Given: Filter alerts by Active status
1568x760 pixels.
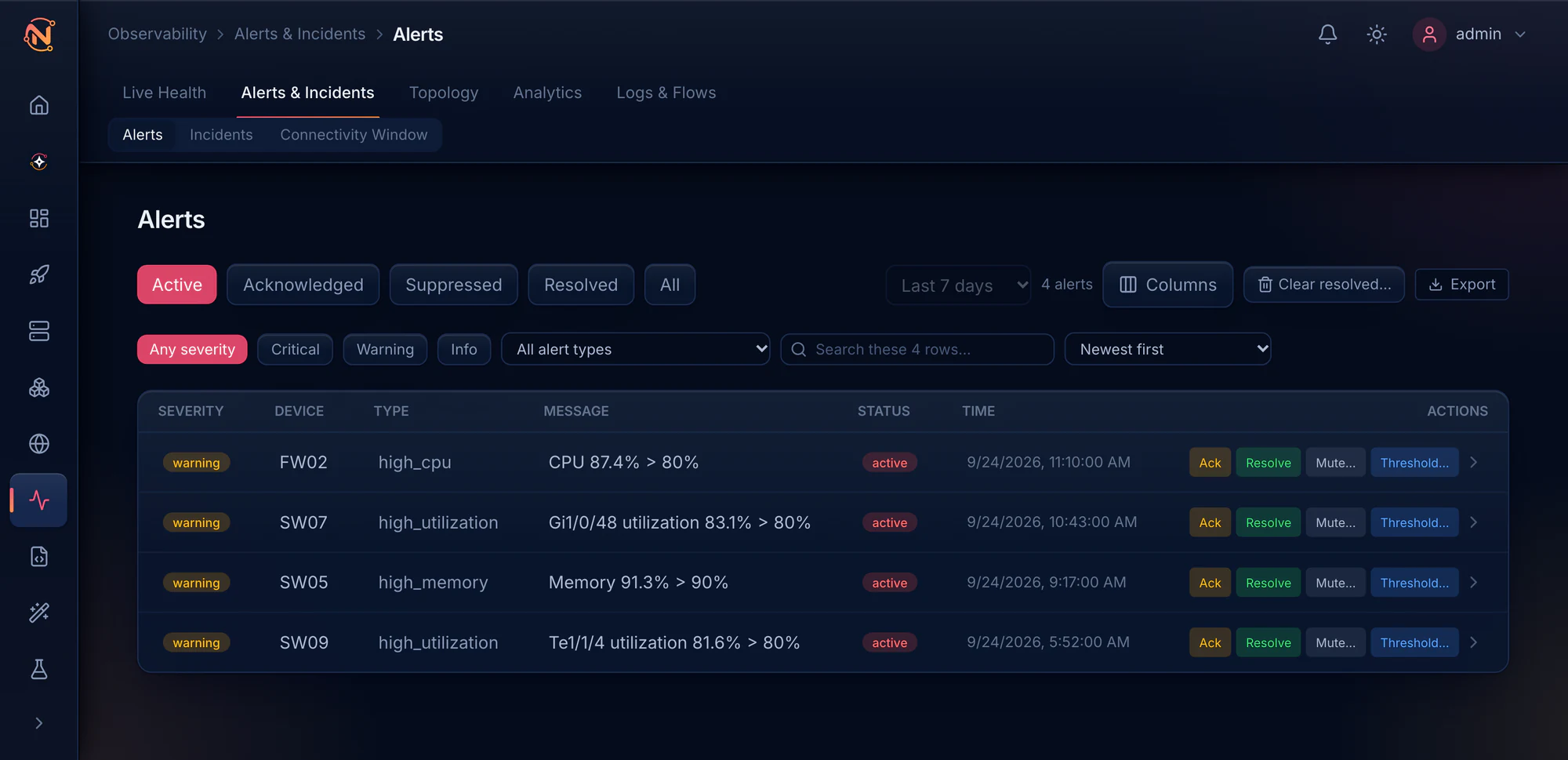Looking at the screenshot, I should 177,285.
